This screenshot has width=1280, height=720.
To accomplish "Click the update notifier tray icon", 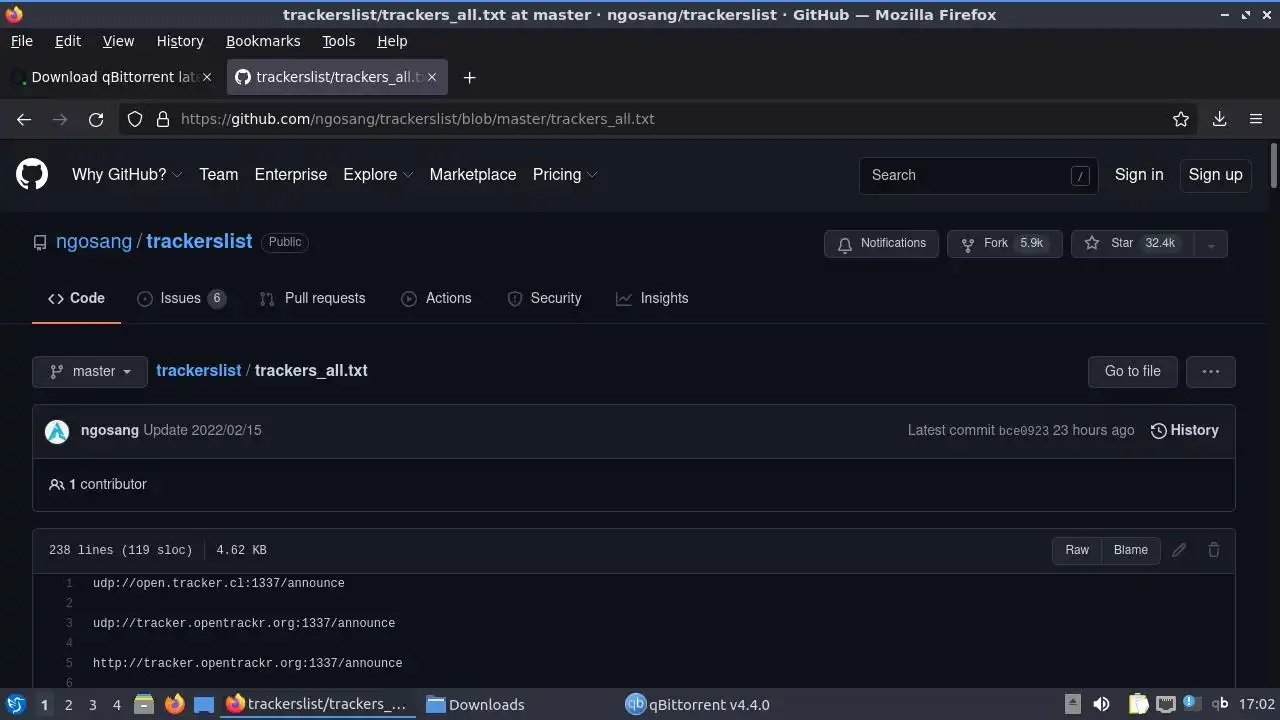I will coord(1191,703).
